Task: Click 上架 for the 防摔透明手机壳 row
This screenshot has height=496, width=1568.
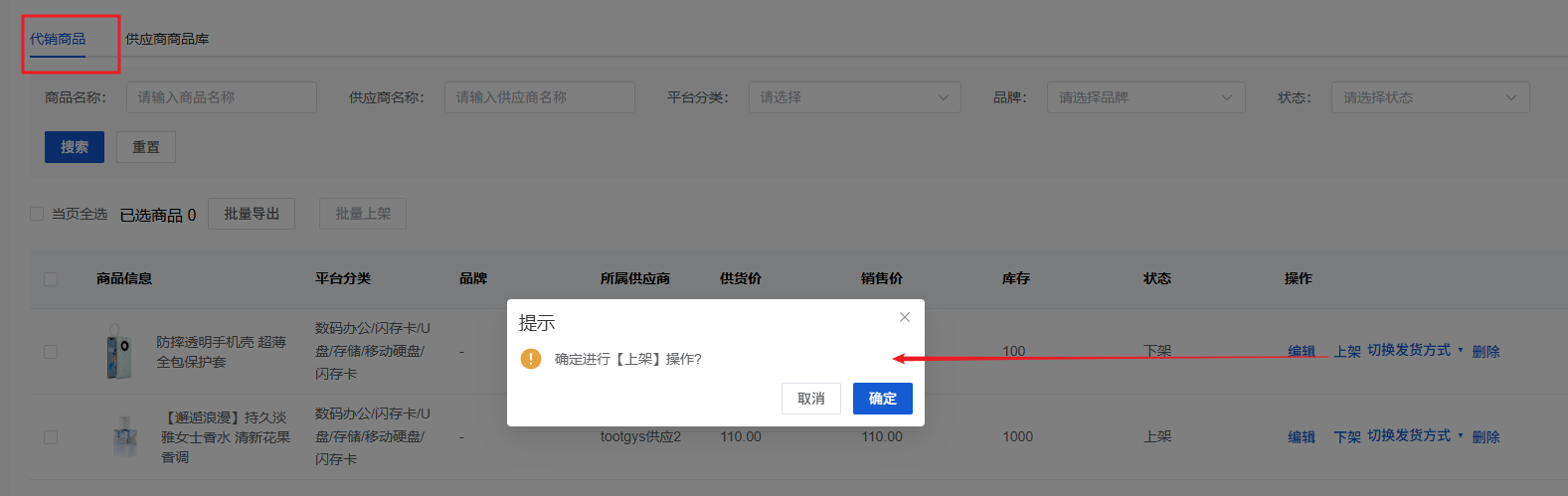Action: point(1347,351)
